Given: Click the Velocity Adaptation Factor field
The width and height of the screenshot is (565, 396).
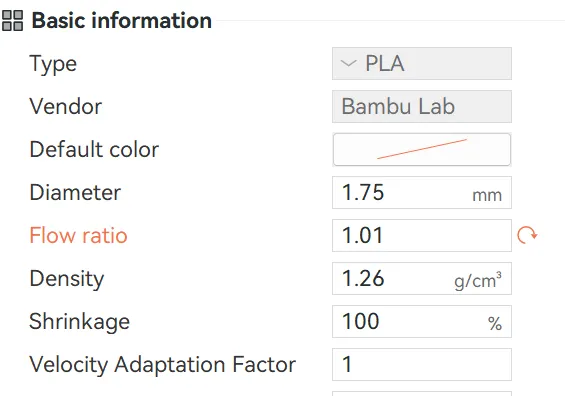Looking at the screenshot, I should (422, 364).
